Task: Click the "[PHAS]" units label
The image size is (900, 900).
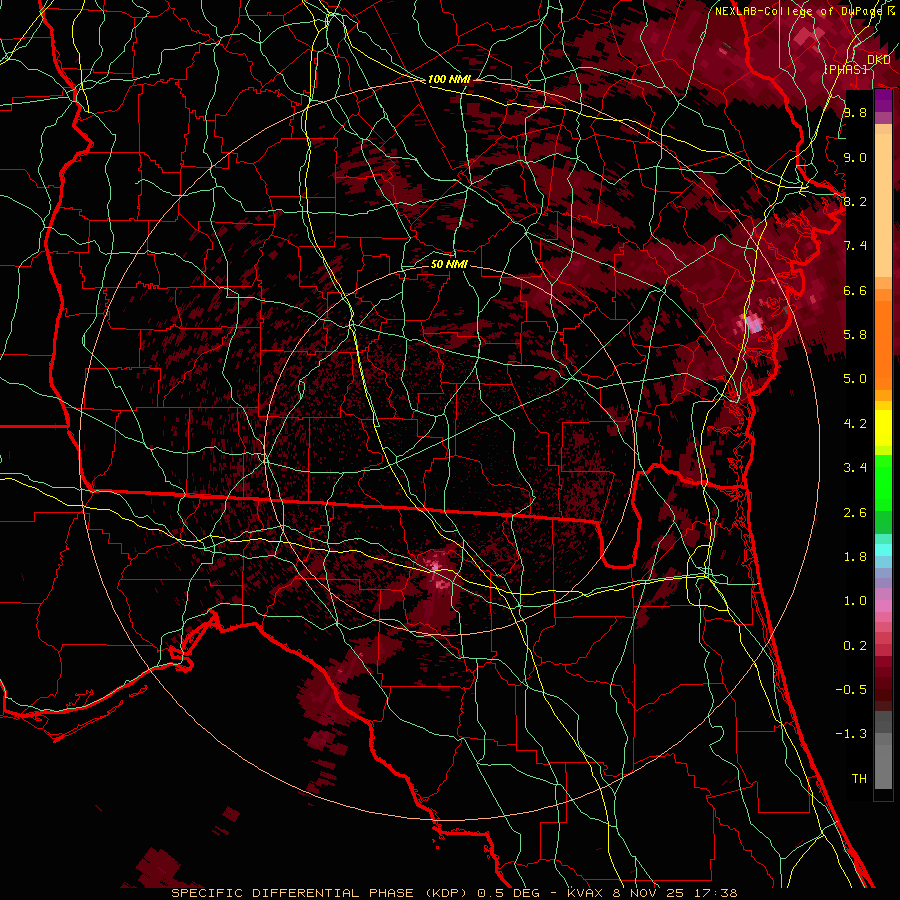Action: (845, 69)
